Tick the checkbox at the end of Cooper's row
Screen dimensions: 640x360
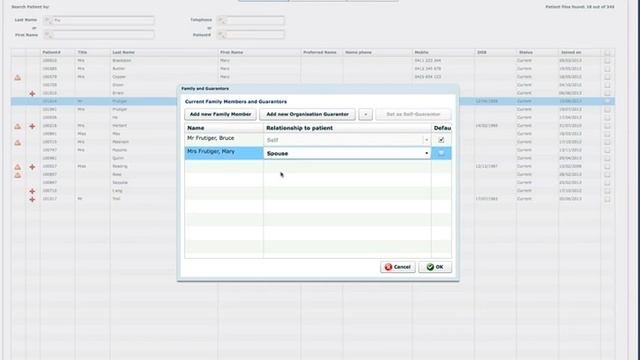tap(607, 77)
